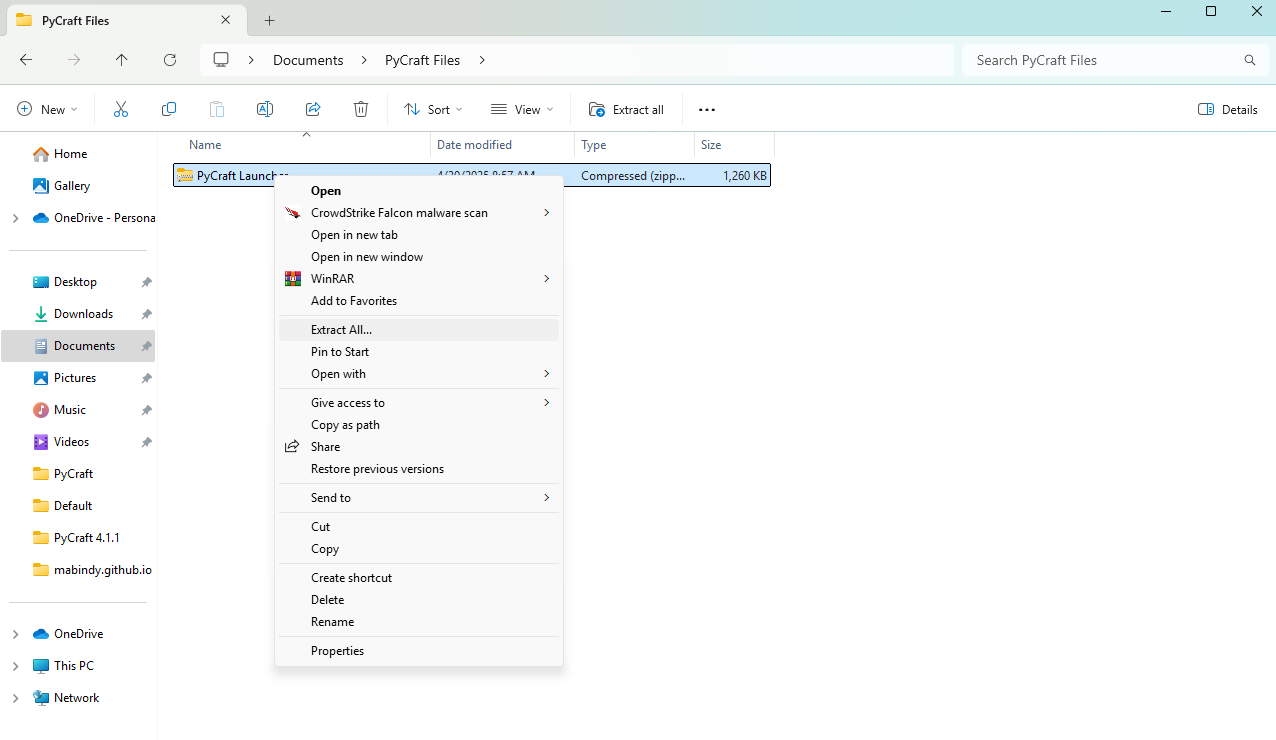Click the Delete trash icon in toolbar
1276x740 pixels.
click(x=361, y=109)
